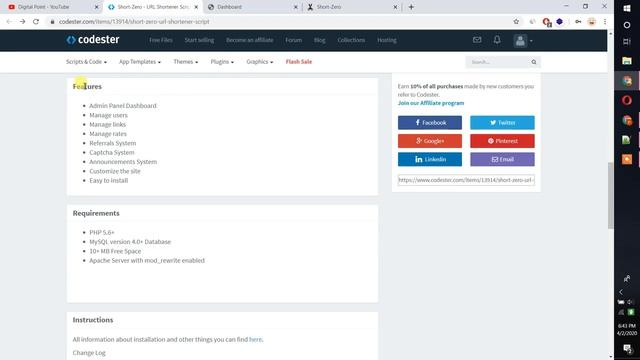Click the search magnifier icon
Viewport: 640px width, 360px height.
(x=533, y=62)
